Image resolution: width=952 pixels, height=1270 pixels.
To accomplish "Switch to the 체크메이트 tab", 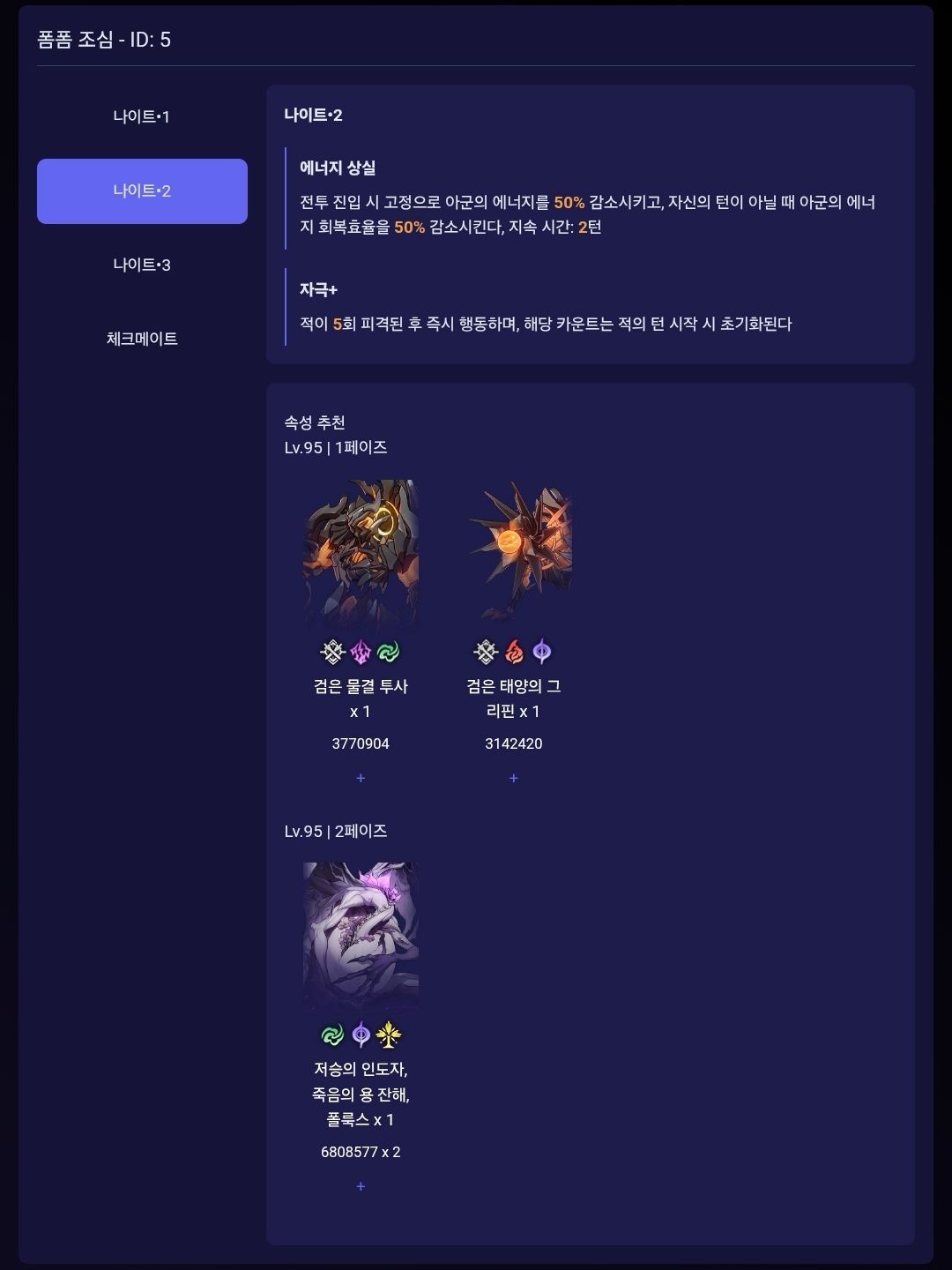I will [x=142, y=339].
